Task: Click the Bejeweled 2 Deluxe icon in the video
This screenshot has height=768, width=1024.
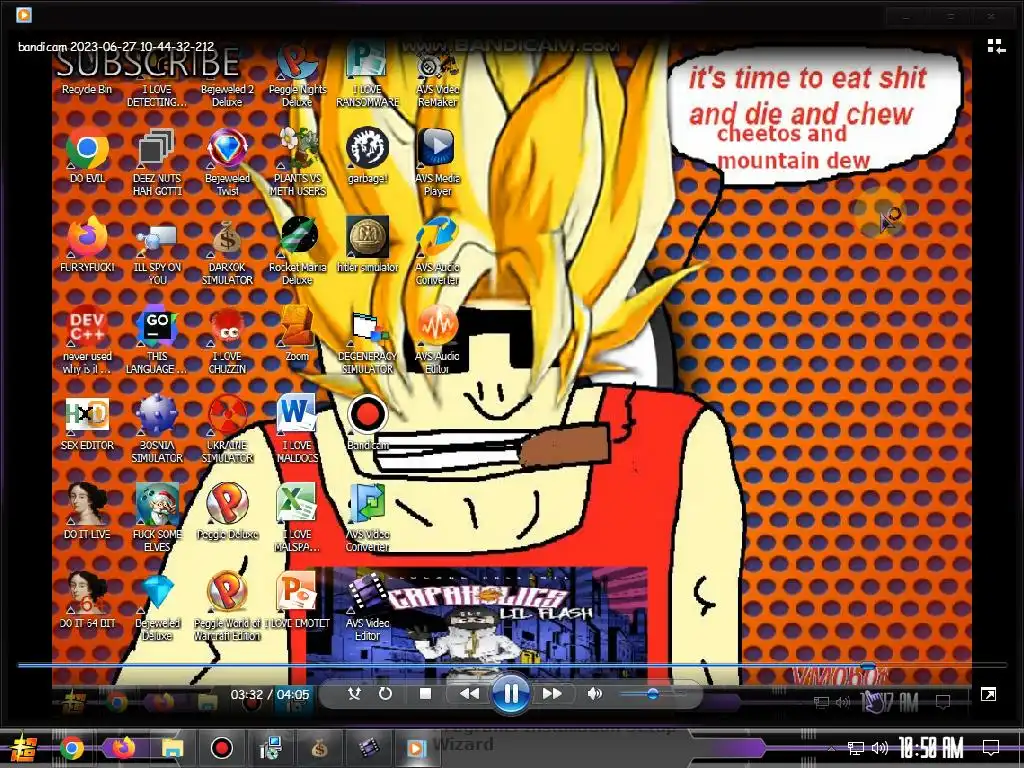Action: point(227,72)
